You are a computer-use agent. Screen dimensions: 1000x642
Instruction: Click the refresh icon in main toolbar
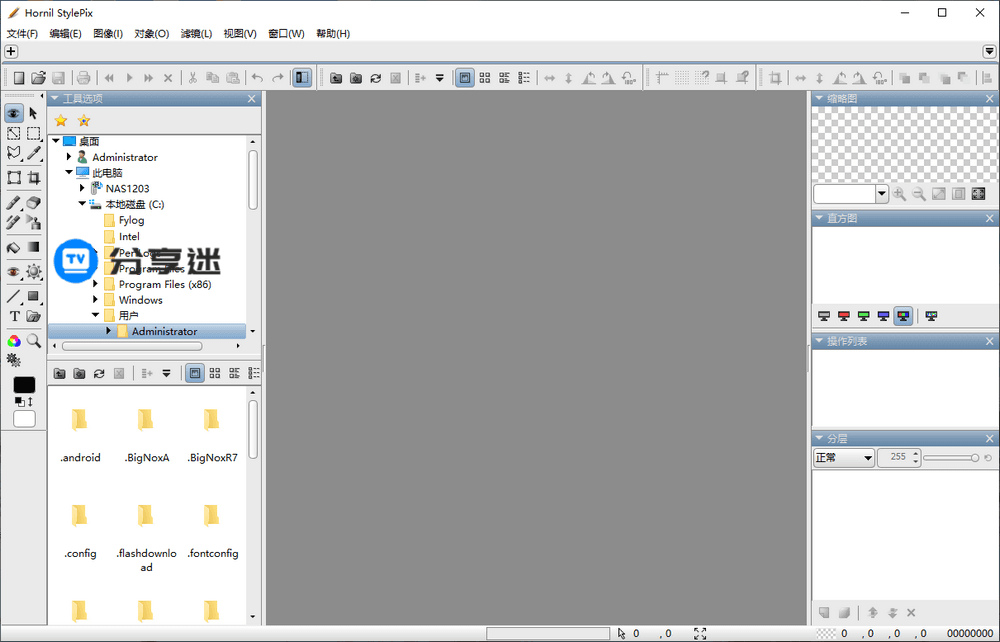click(376, 78)
